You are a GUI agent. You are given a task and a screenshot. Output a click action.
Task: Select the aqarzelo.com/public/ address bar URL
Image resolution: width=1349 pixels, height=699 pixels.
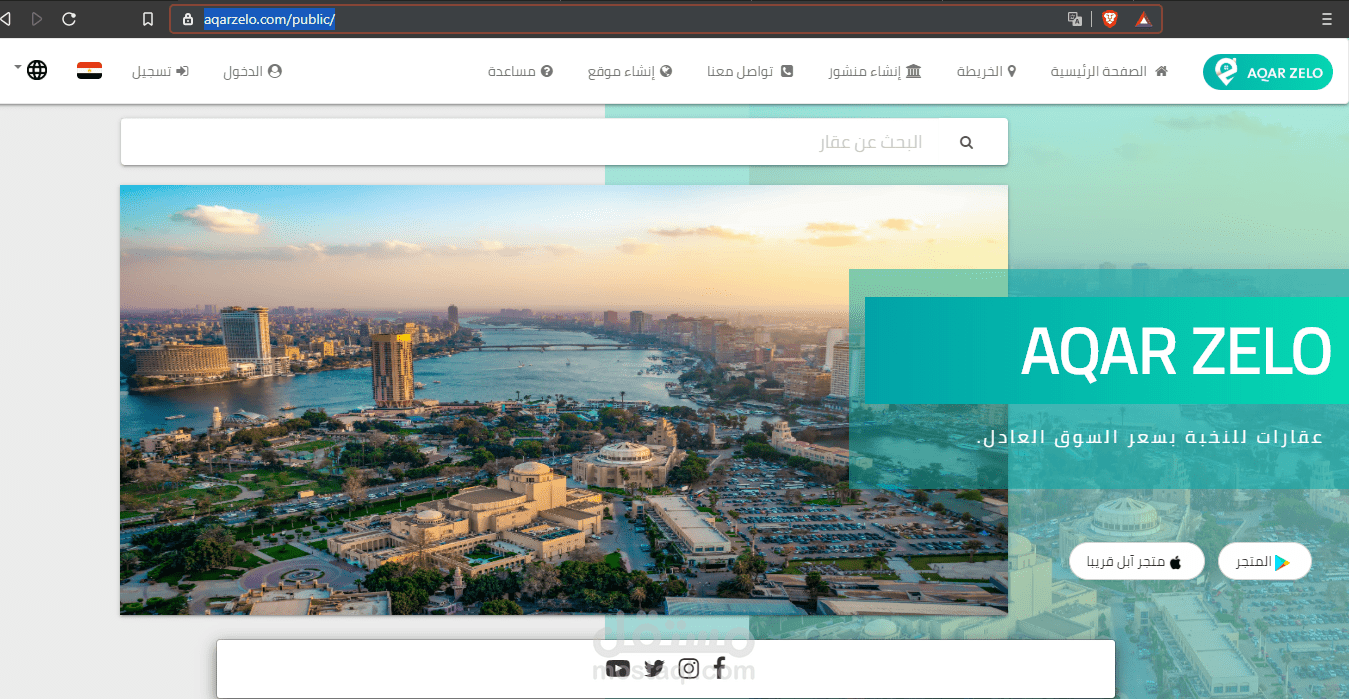[269, 19]
